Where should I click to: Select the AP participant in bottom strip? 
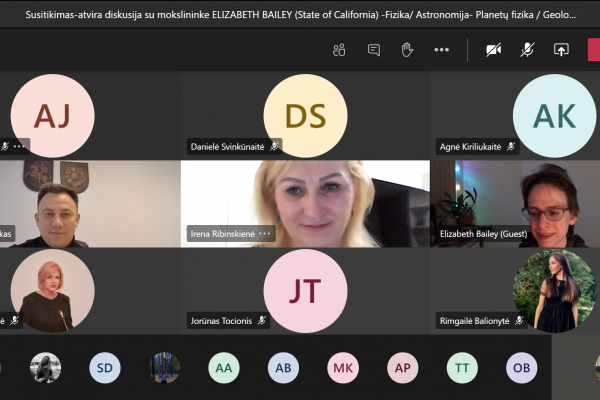pyautogui.click(x=403, y=368)
